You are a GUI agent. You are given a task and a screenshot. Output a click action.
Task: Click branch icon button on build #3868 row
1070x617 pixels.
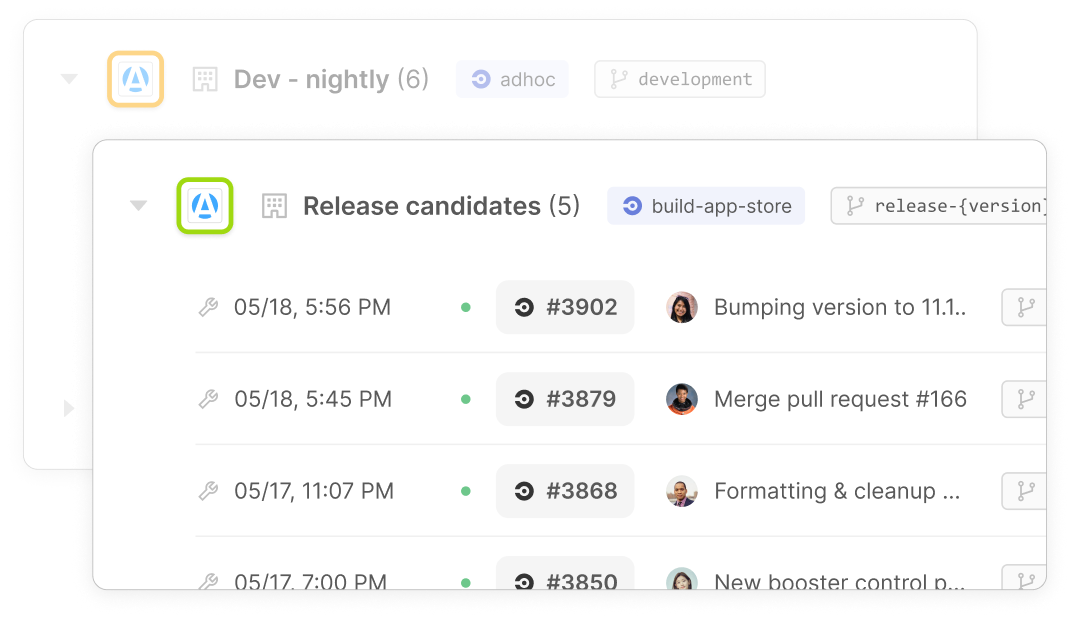point(1025,491)
